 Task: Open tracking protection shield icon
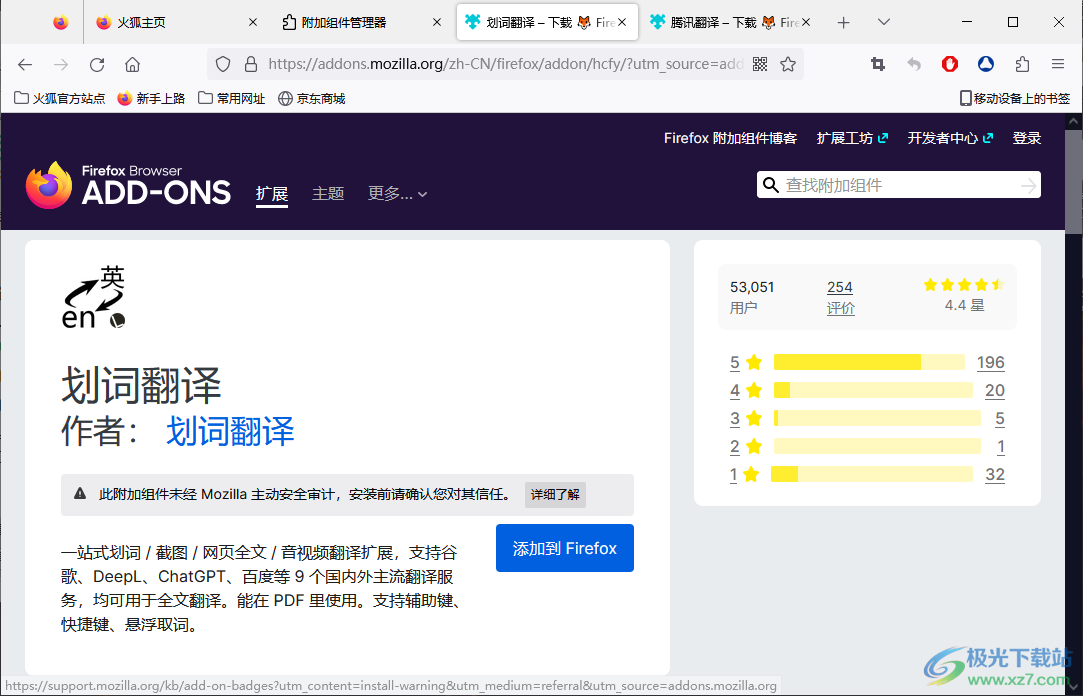click(223, 64)
